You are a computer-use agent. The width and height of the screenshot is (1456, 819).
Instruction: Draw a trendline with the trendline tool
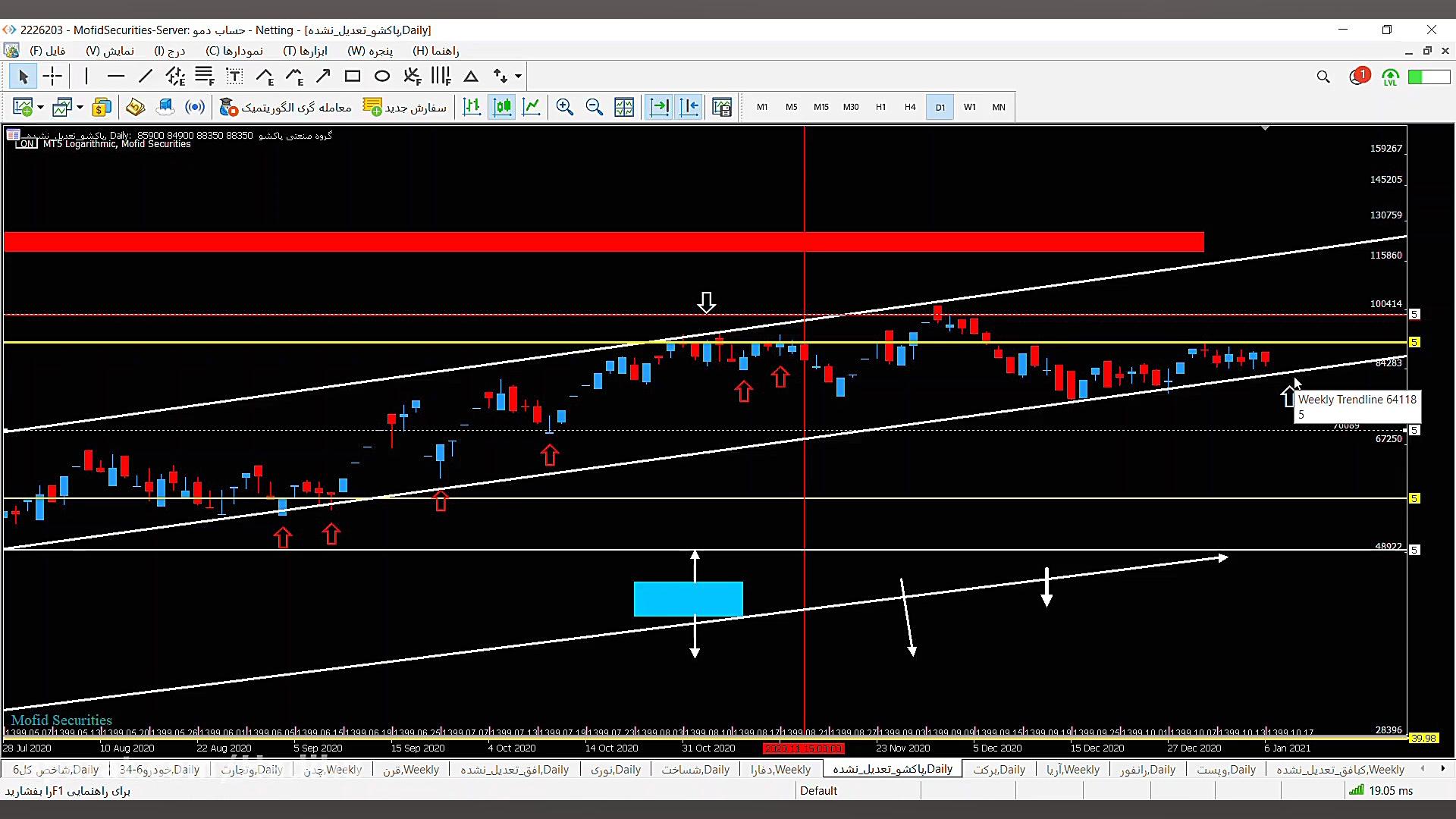coord(146,76)
